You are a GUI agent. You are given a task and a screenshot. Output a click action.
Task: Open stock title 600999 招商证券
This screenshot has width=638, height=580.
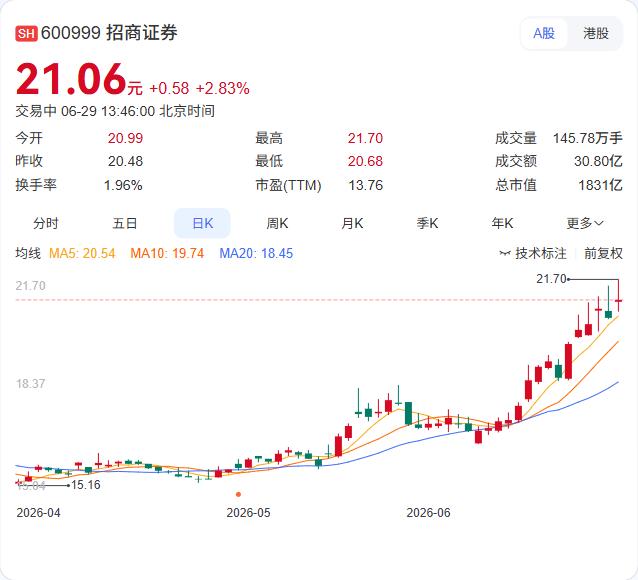(x=109, y=33)
